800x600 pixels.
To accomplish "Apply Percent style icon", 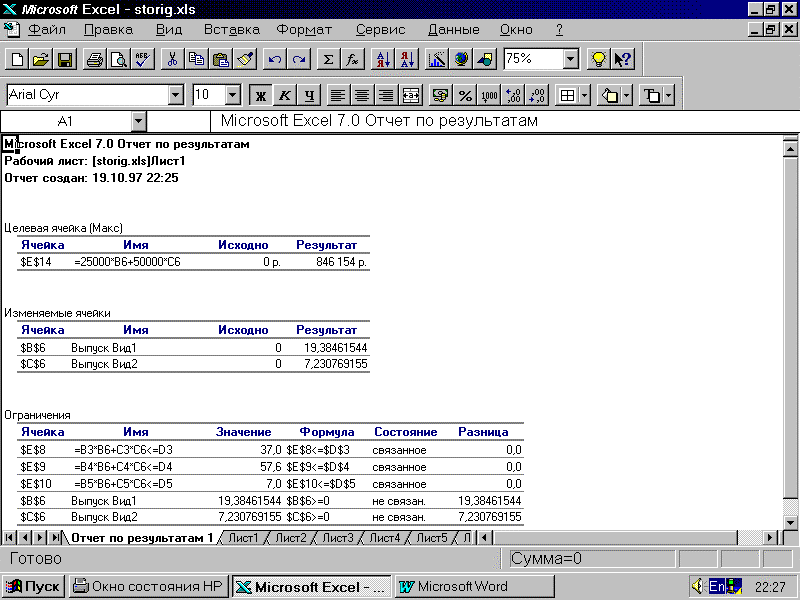I will click(465, 95).
